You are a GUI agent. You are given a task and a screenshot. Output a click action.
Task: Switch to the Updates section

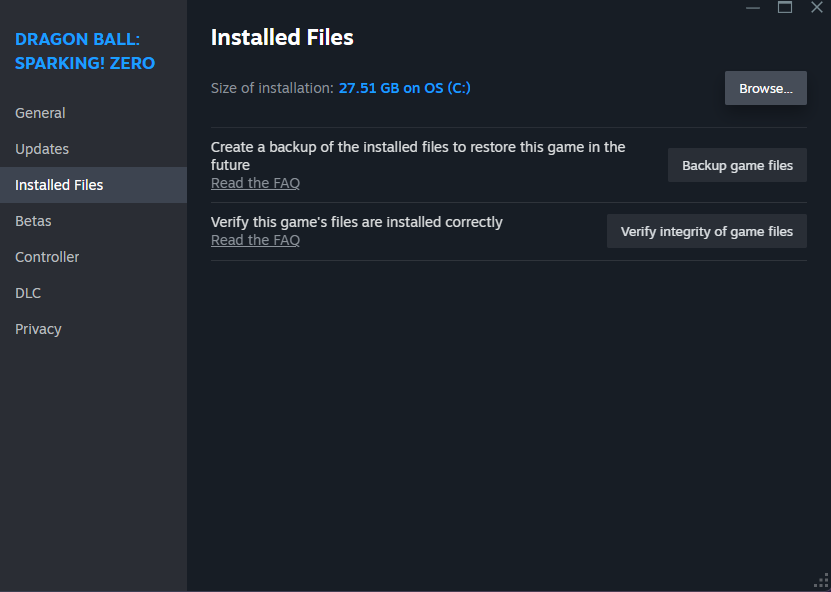pos(42,149)
